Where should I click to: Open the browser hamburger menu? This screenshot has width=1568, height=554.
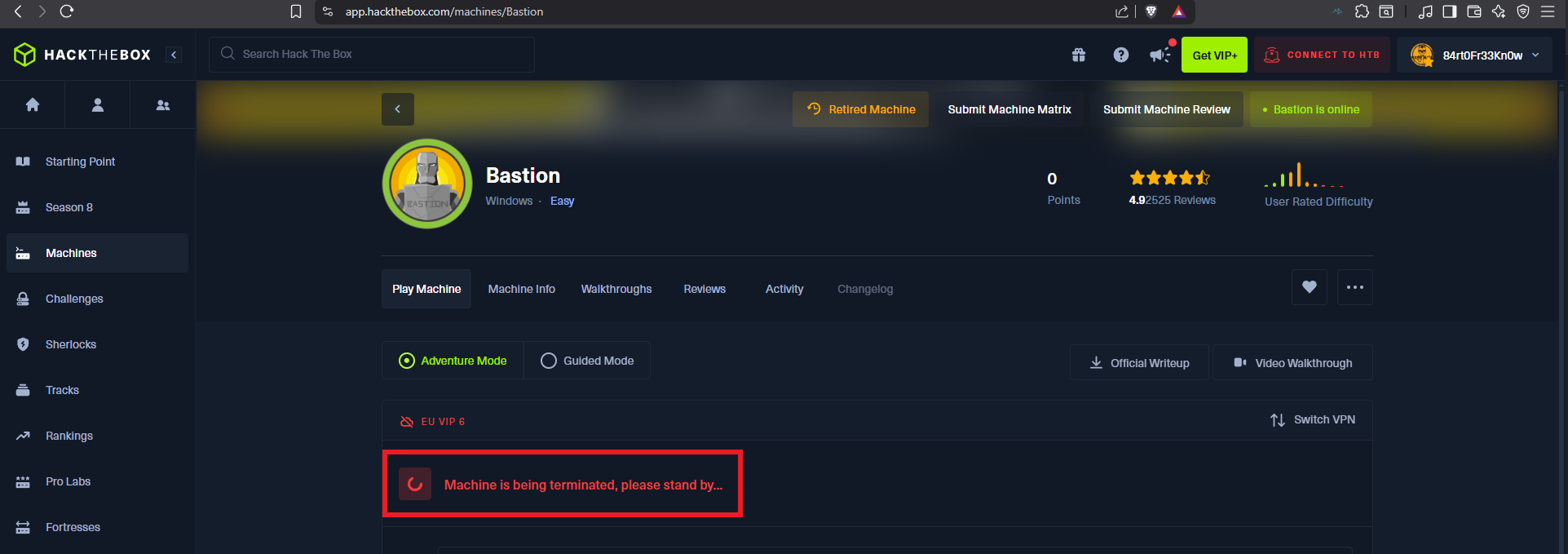pos(1548,11)
